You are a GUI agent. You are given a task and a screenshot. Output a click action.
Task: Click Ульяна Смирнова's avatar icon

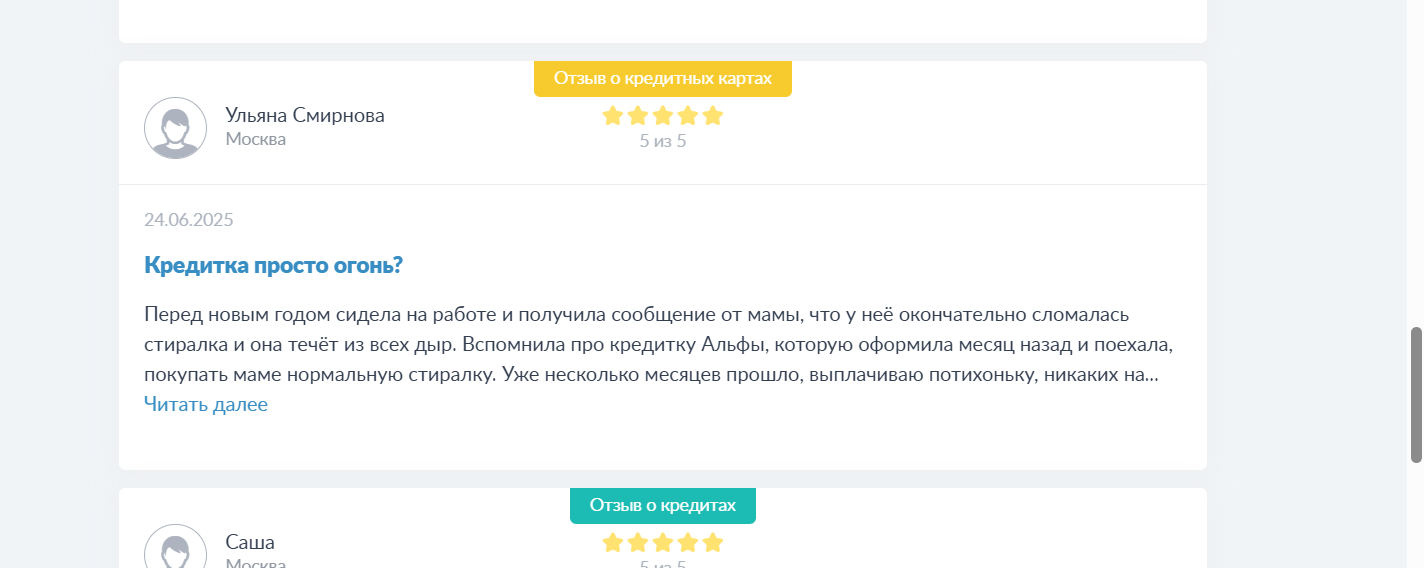tap(176, 128)
